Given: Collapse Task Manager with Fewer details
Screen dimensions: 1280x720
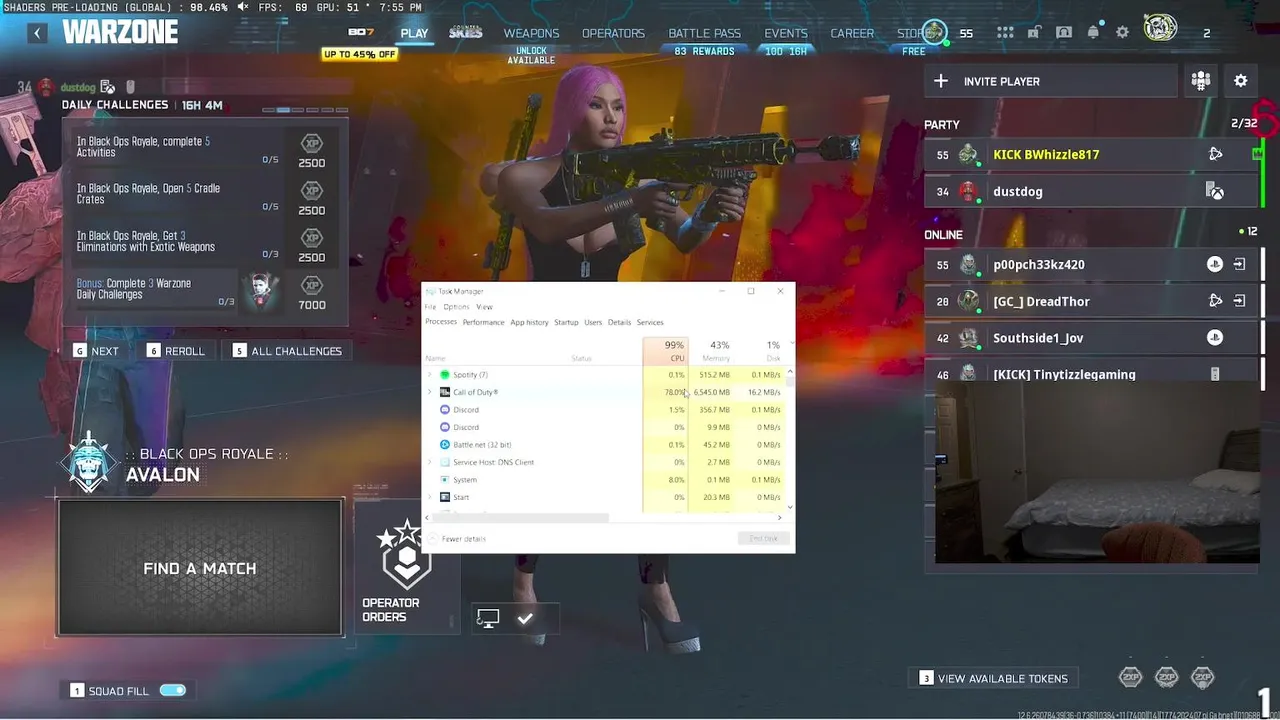Looking at the screenshot, I should 458,539.
